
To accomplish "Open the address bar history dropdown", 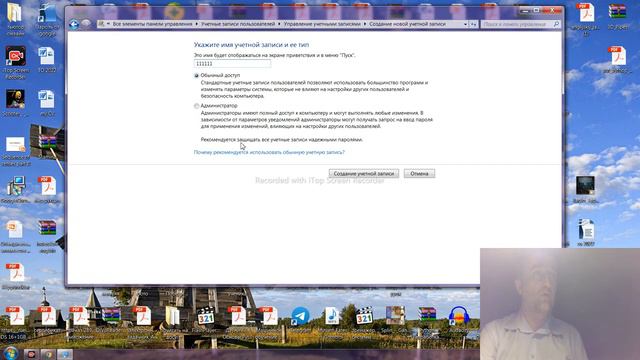I will coord(465,24).
